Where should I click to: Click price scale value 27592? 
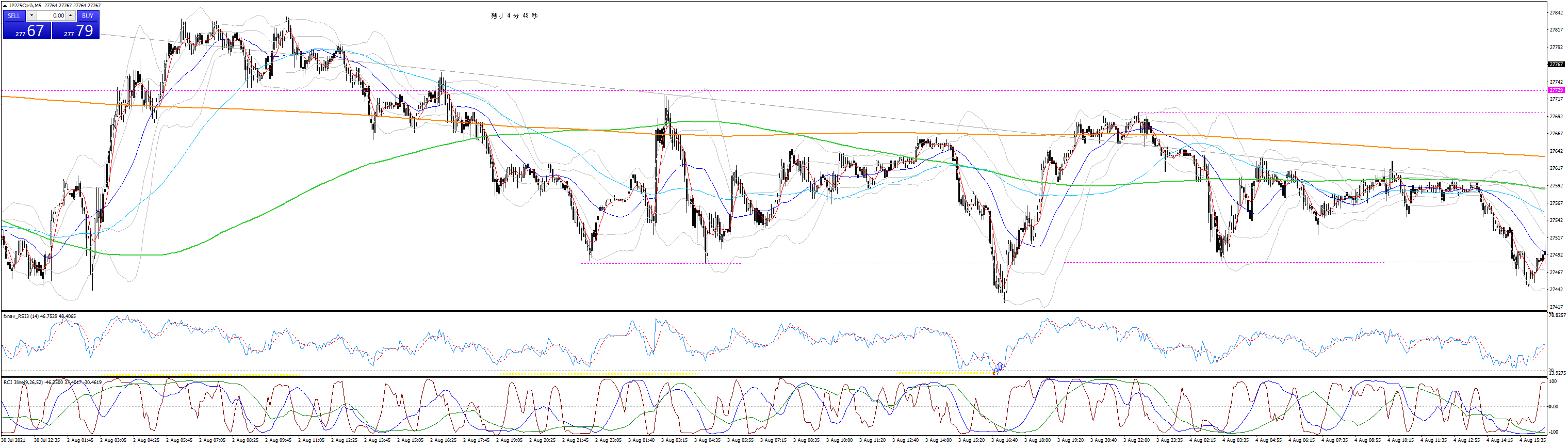(1557, 186)
